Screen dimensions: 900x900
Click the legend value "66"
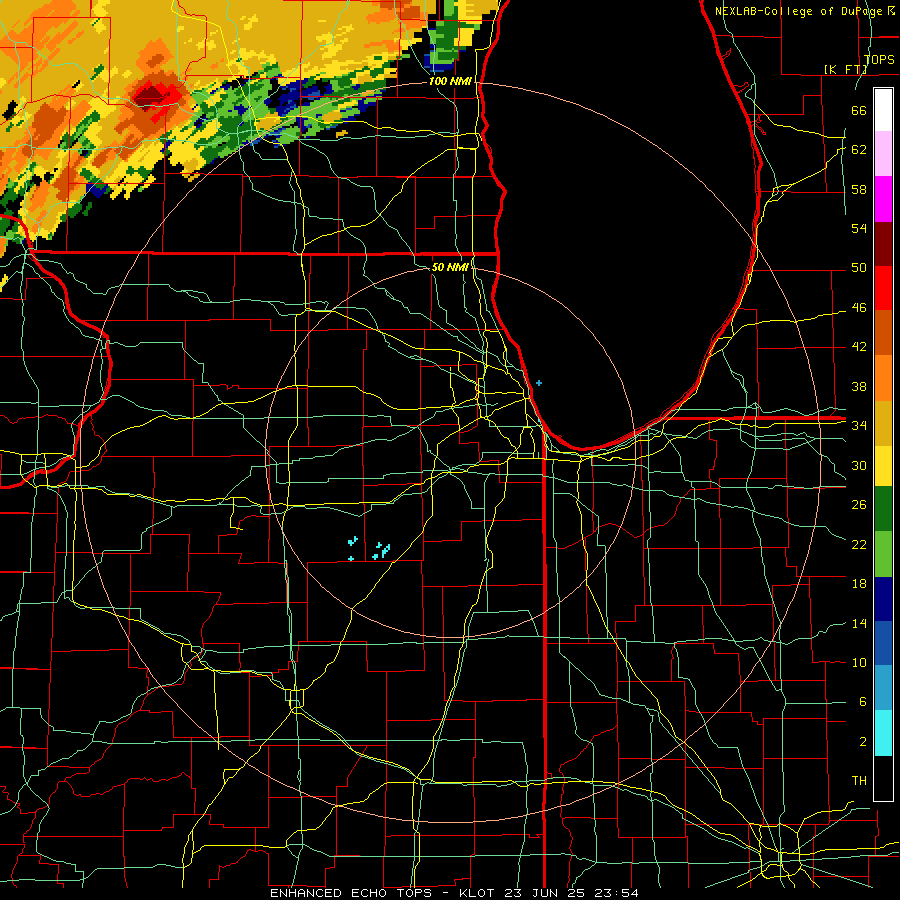coord(859,111)
